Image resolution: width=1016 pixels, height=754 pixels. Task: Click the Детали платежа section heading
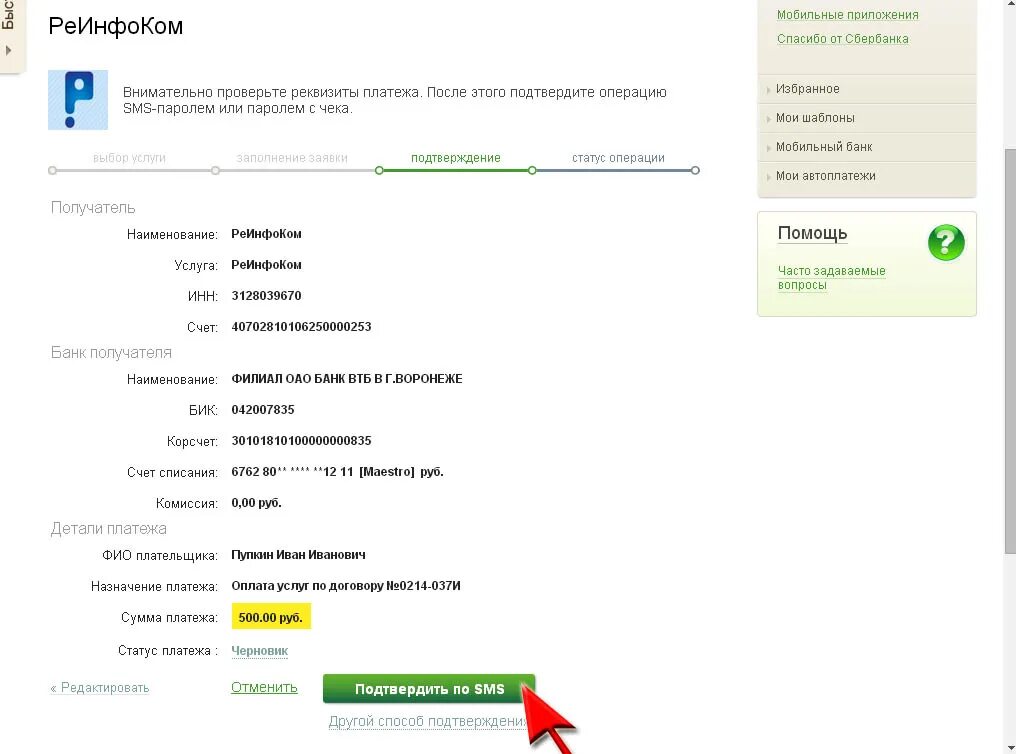(108, 529)
